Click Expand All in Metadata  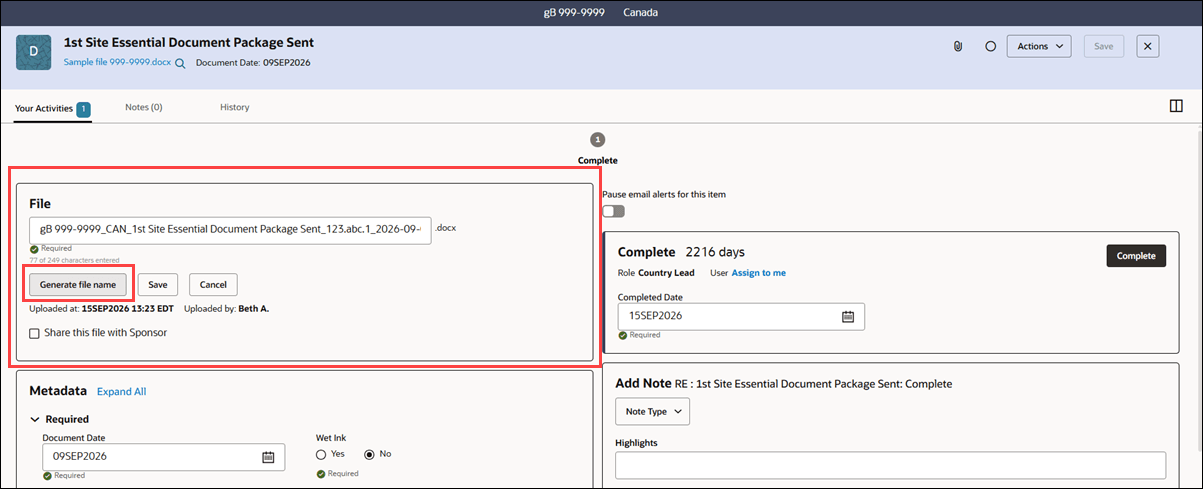tap(121, 391)
